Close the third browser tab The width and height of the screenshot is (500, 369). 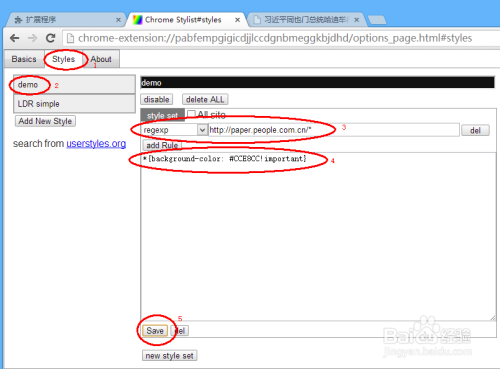coord(356,20)
